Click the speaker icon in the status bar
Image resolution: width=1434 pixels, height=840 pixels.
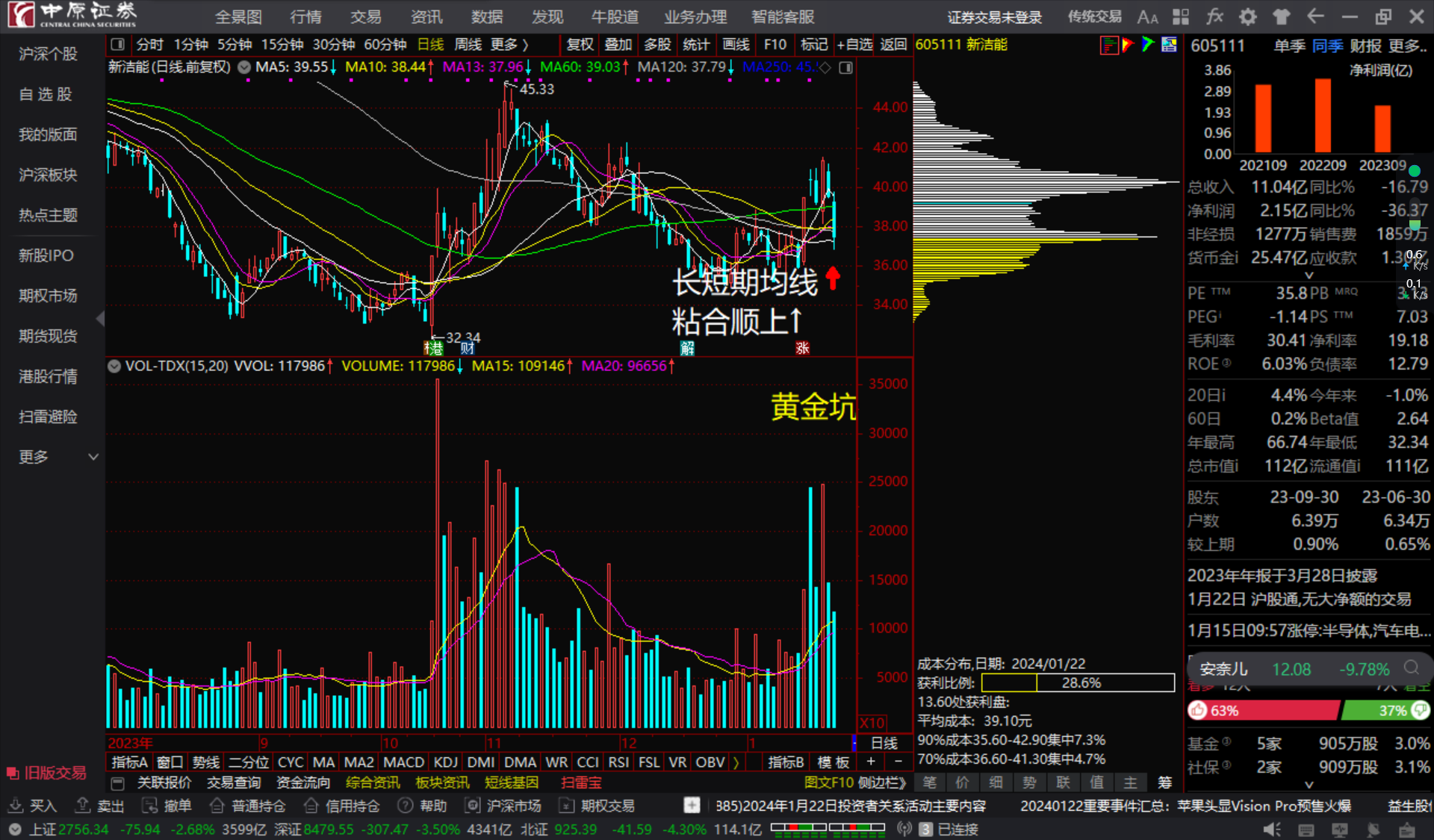1272,829
